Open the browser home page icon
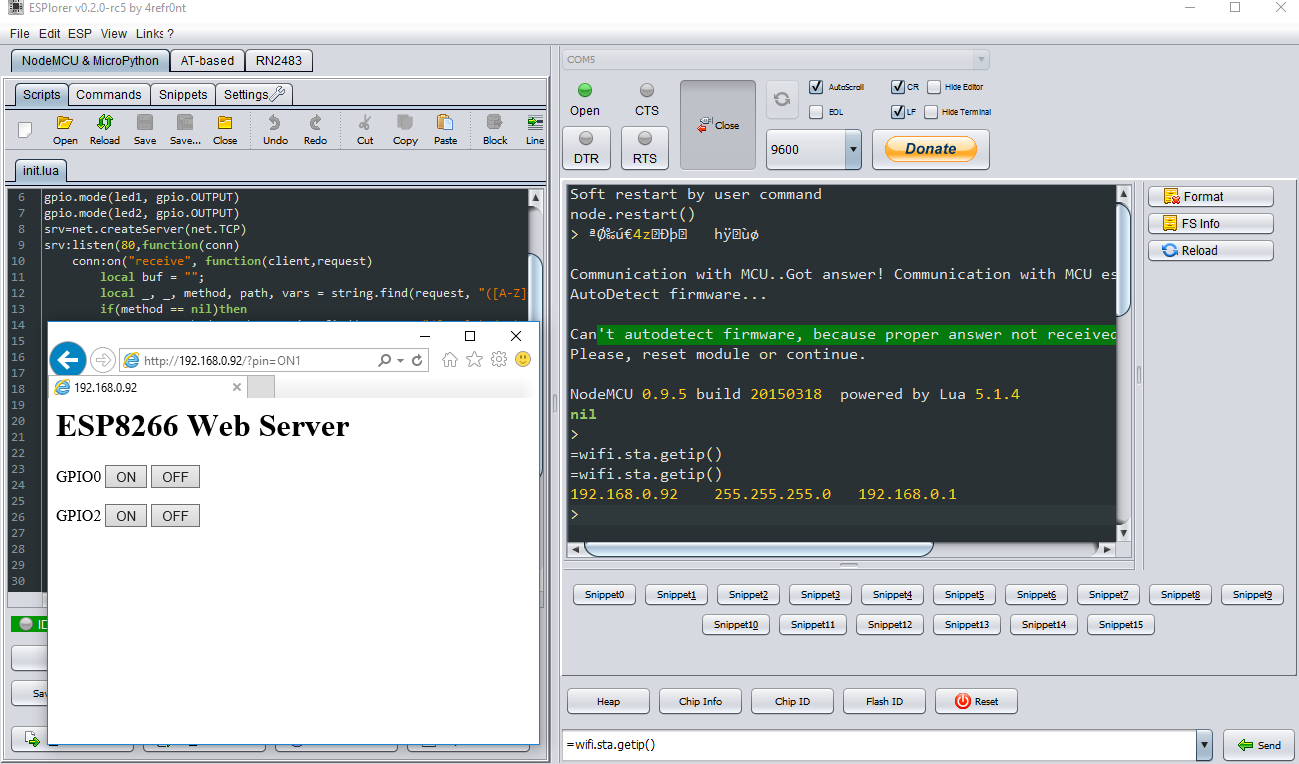 pyautogui.click(x=450, y=360)
